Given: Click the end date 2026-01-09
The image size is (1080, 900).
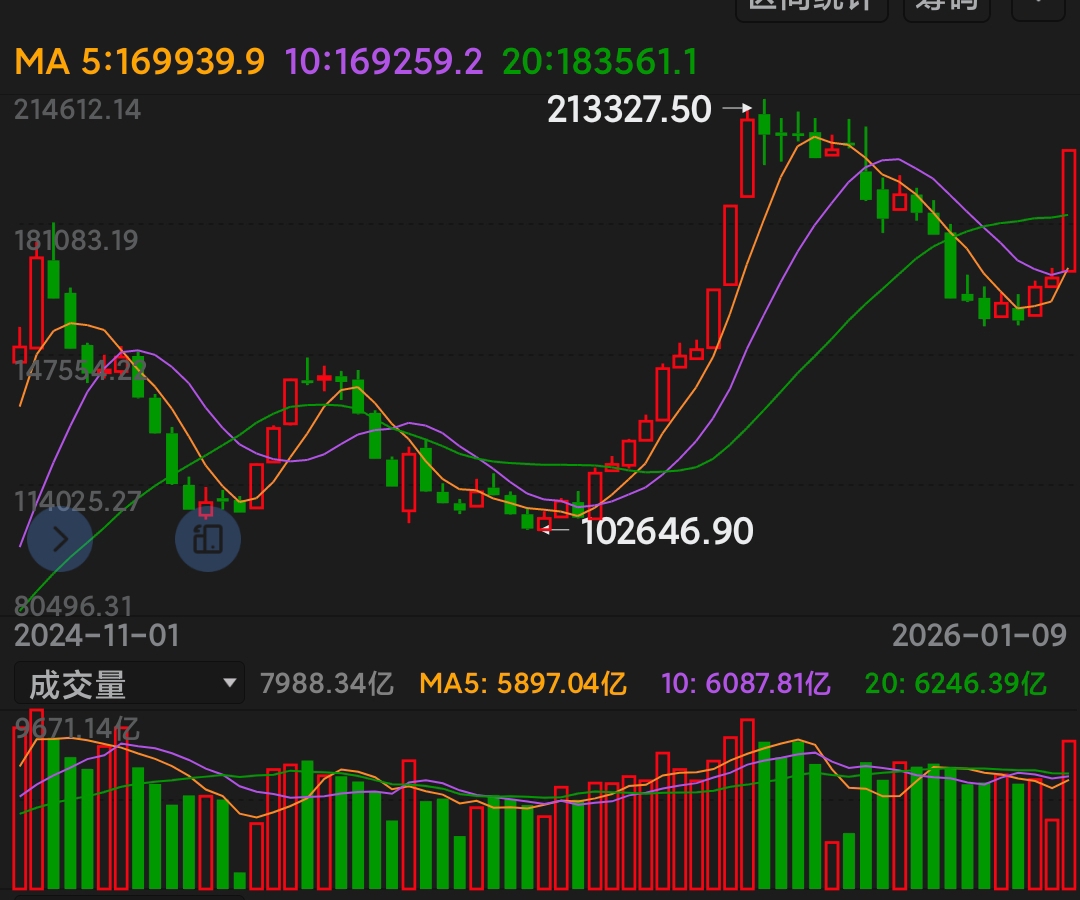Looking at the screenshot, I should click(979, 635).
